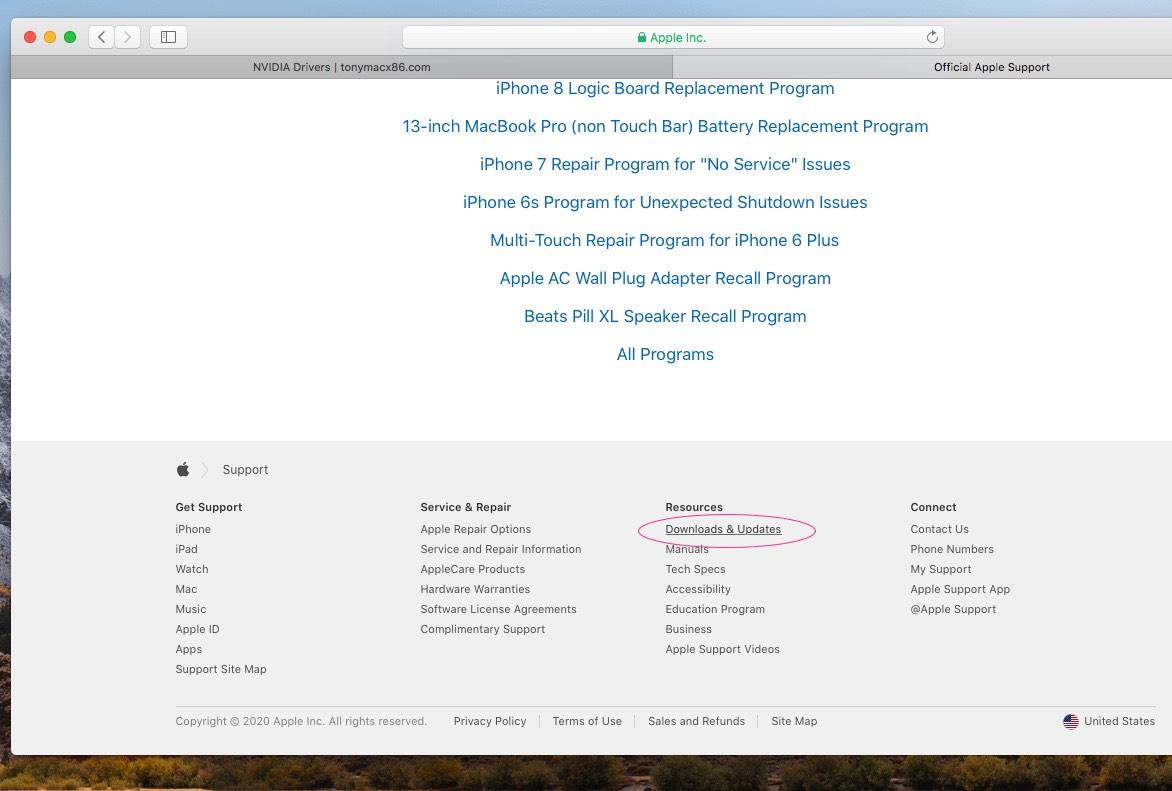The image size is (1172, 791).
Task: Open Accessibility under Resources
Action: (697, 590)
